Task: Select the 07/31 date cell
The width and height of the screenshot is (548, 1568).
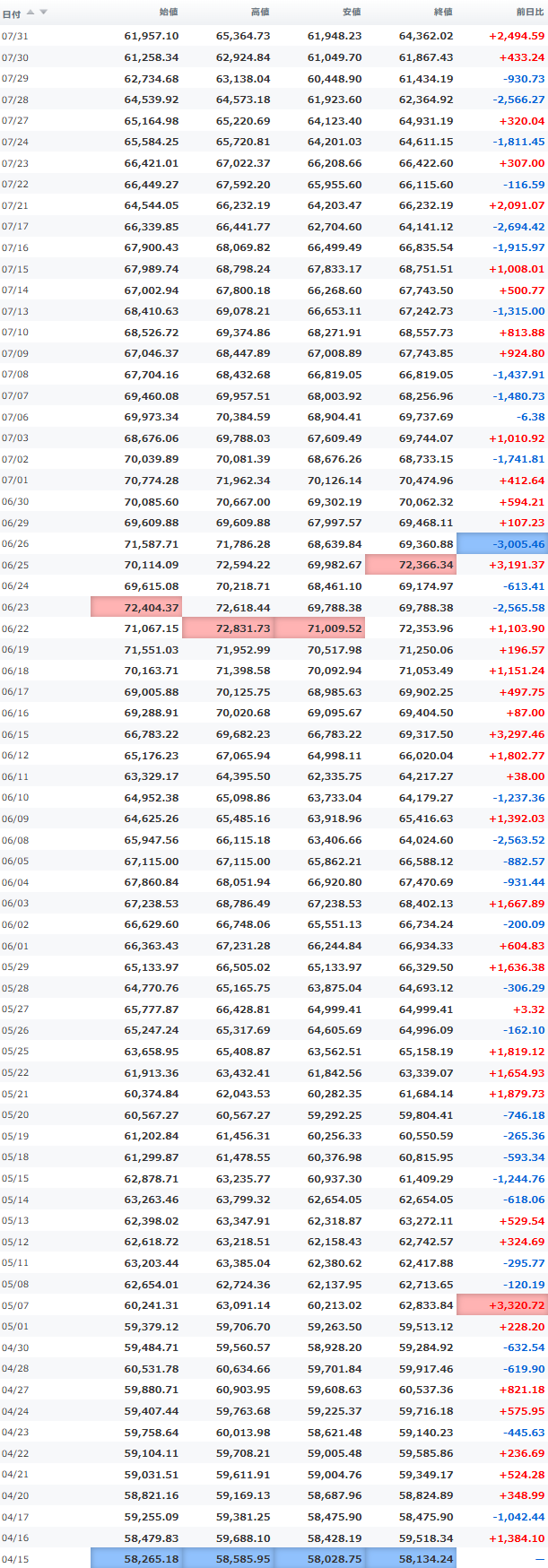Action: point(15,36)
